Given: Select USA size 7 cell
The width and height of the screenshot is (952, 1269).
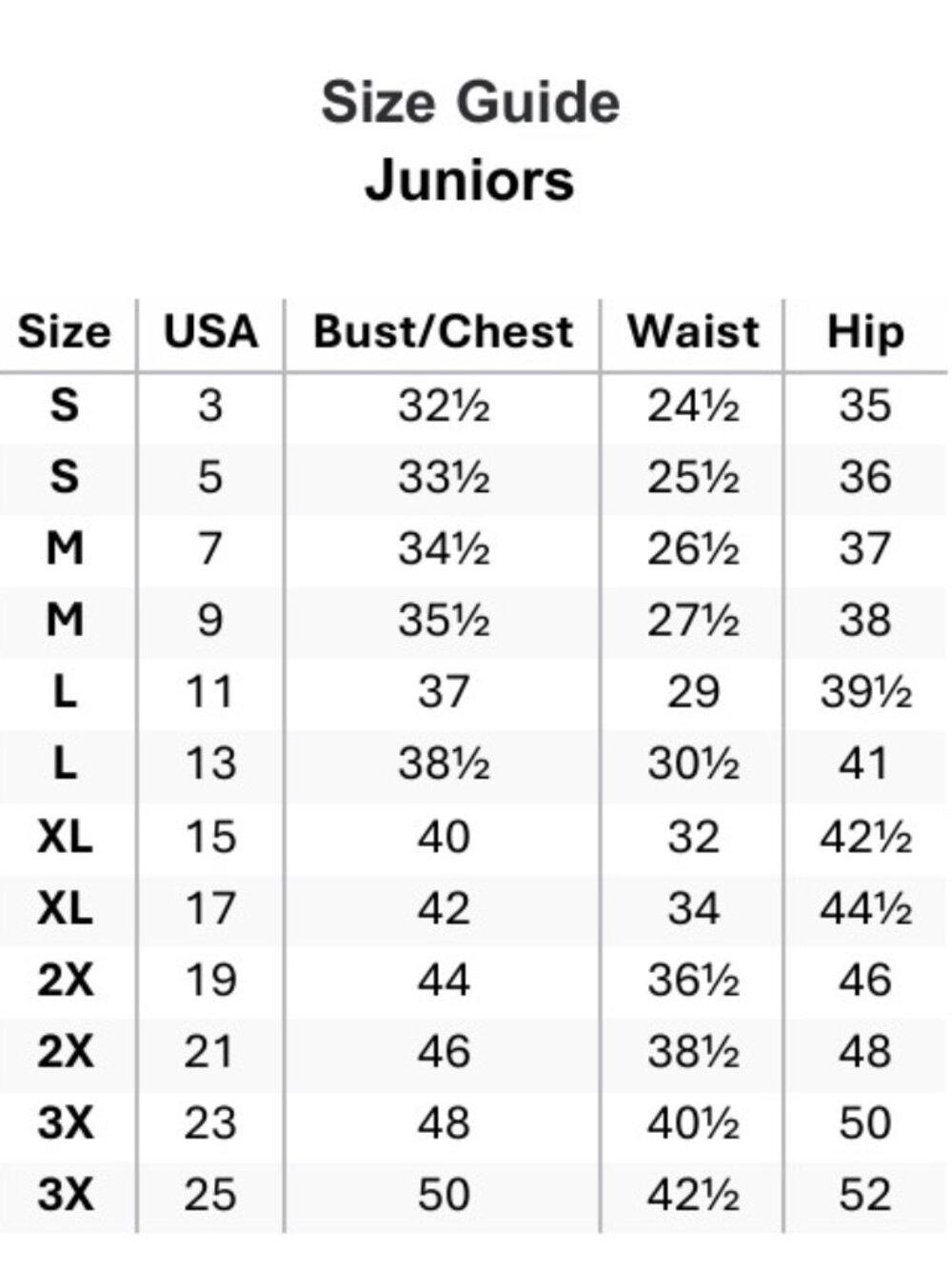Looking at the screenshot, I should [210, 549].
